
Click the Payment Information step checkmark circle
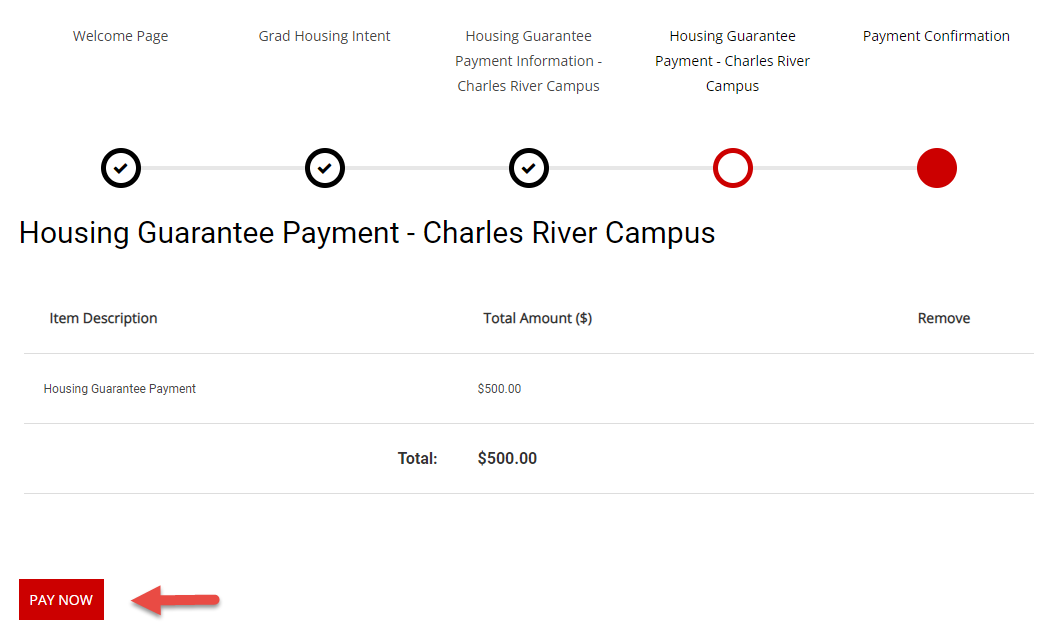pyautogui.click(x=529, y=168)
